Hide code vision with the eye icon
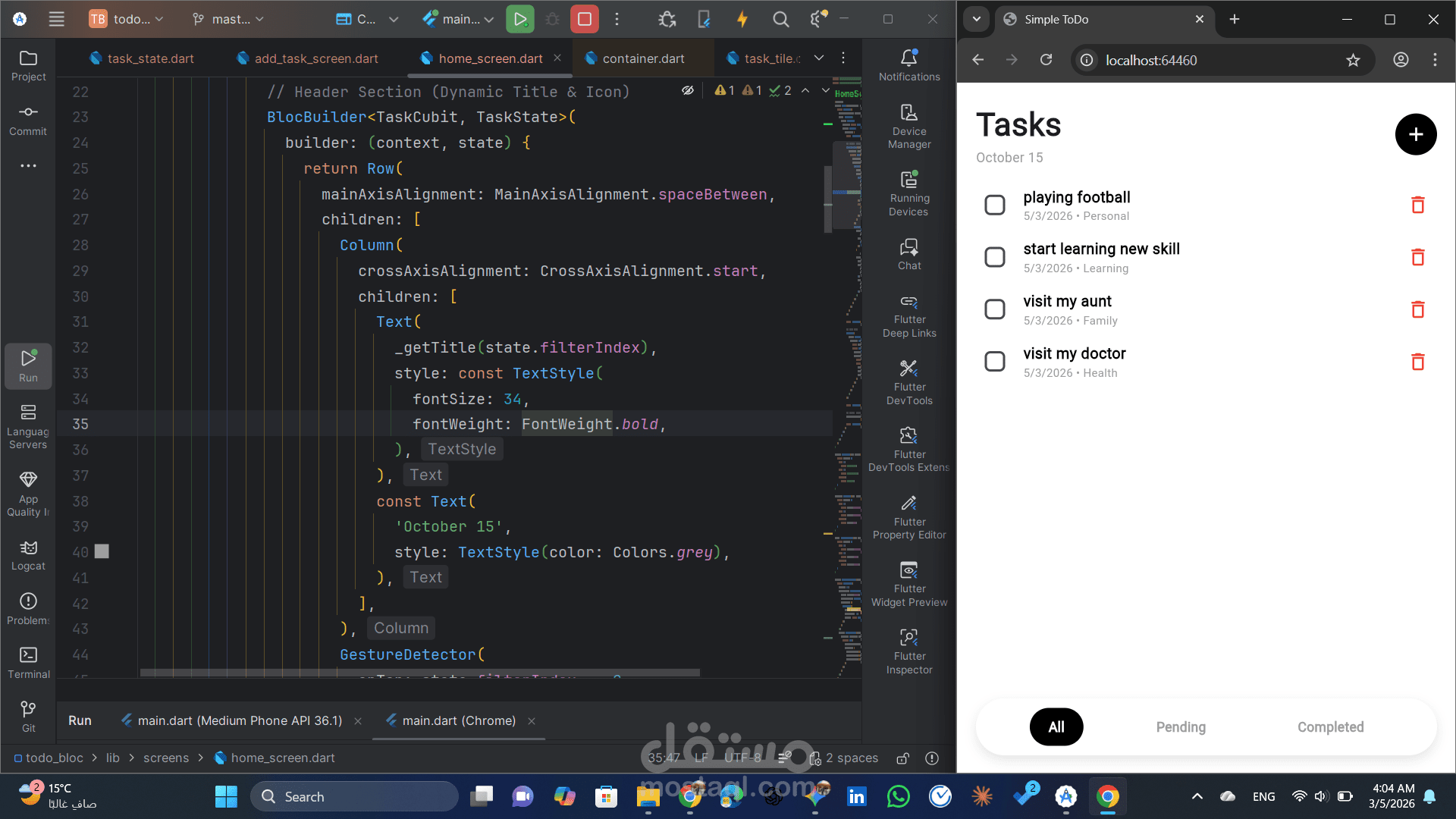 click(x=688, y=90)
